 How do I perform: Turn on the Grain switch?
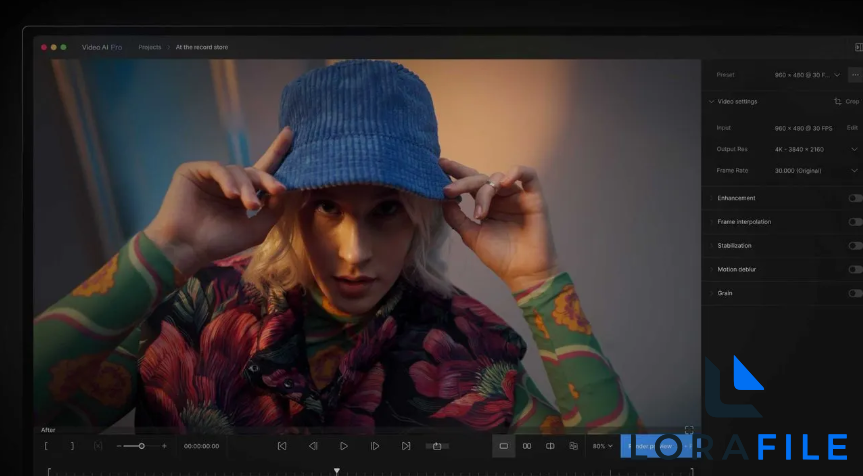coord(855,293)
